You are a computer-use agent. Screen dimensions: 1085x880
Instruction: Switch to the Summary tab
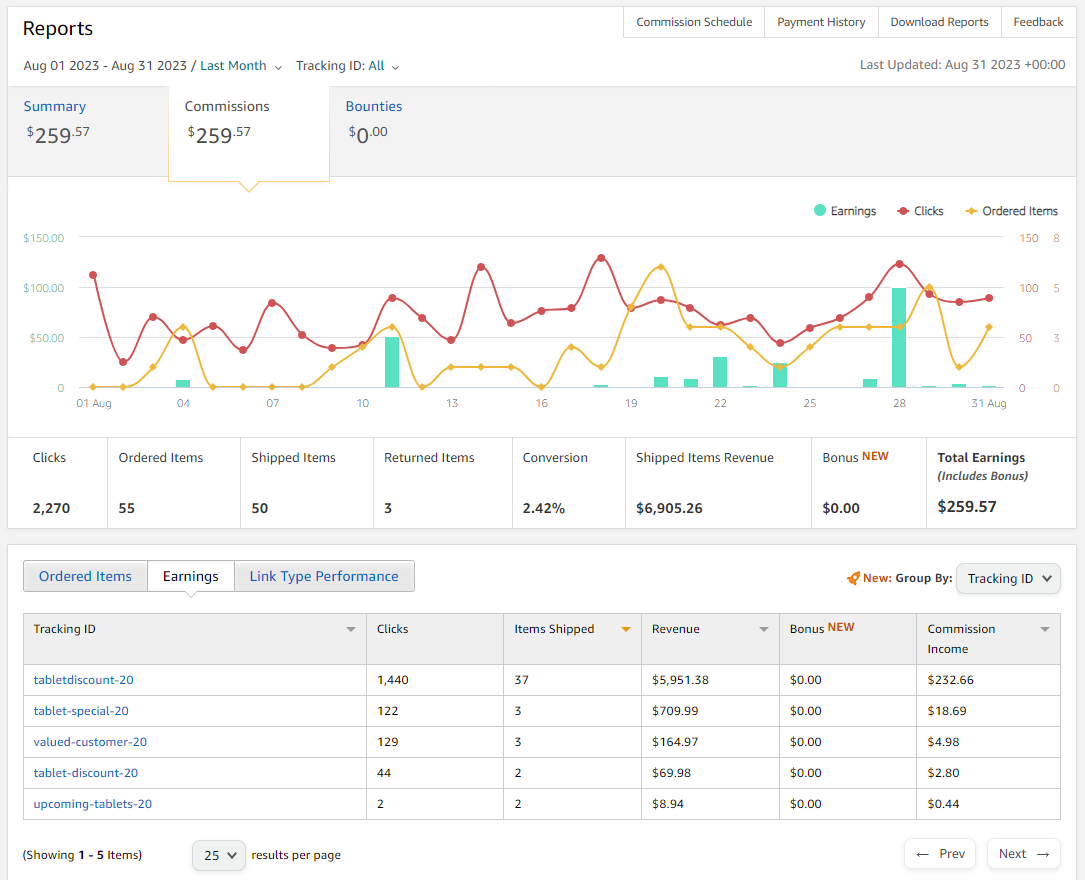click(x=88, y=131)
